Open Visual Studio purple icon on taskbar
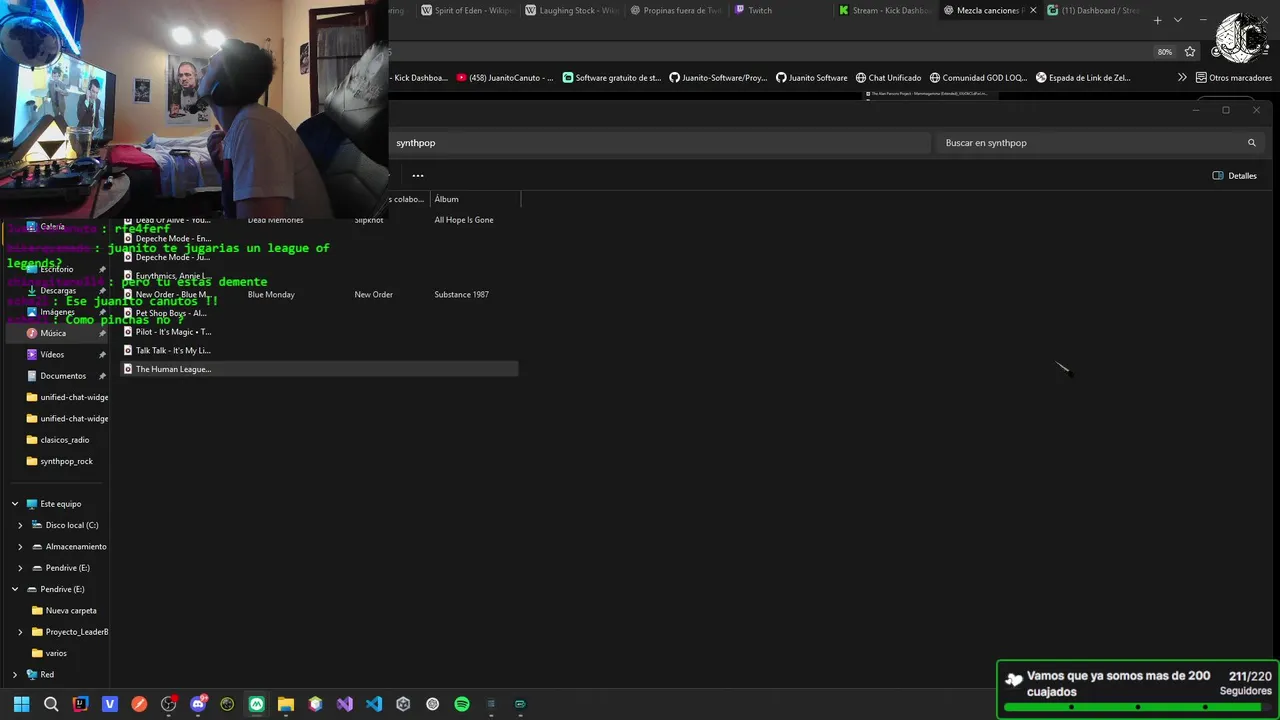Image resolution: width=1280 pixels, height=720 pixels. coord(345,704)
